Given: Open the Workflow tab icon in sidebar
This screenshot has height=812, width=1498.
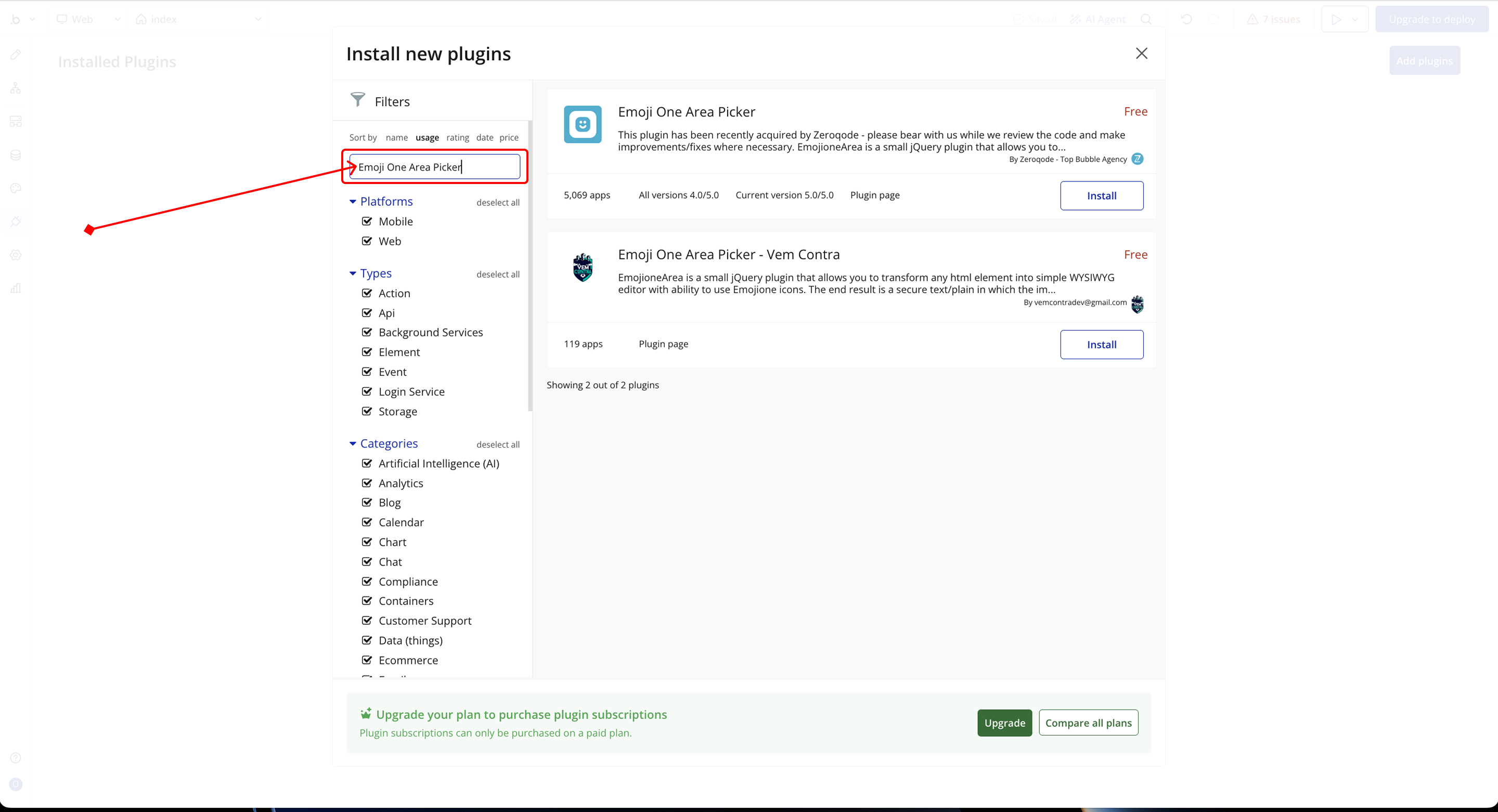Looking at the screenshot, I should pos(16,88).
